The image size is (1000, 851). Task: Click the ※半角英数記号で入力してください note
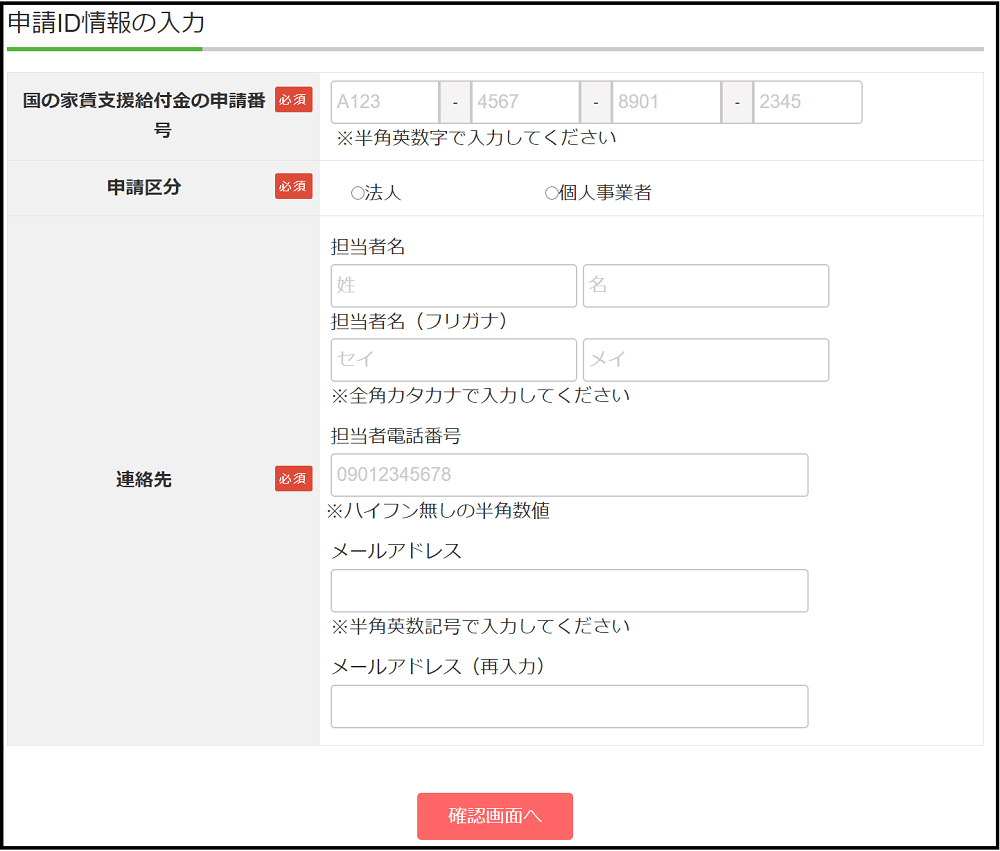480,626
